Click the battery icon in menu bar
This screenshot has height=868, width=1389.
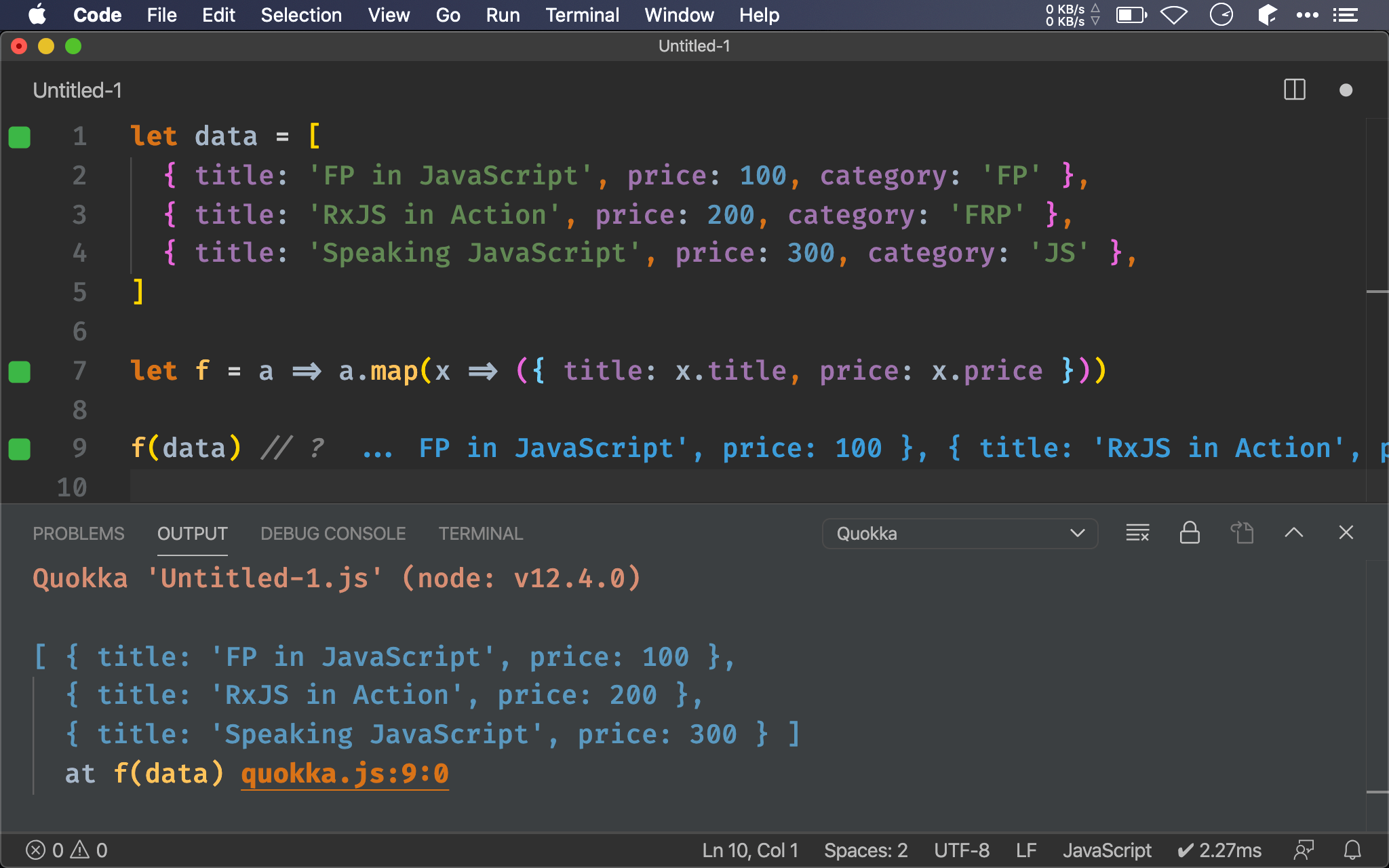(1132, 15)
